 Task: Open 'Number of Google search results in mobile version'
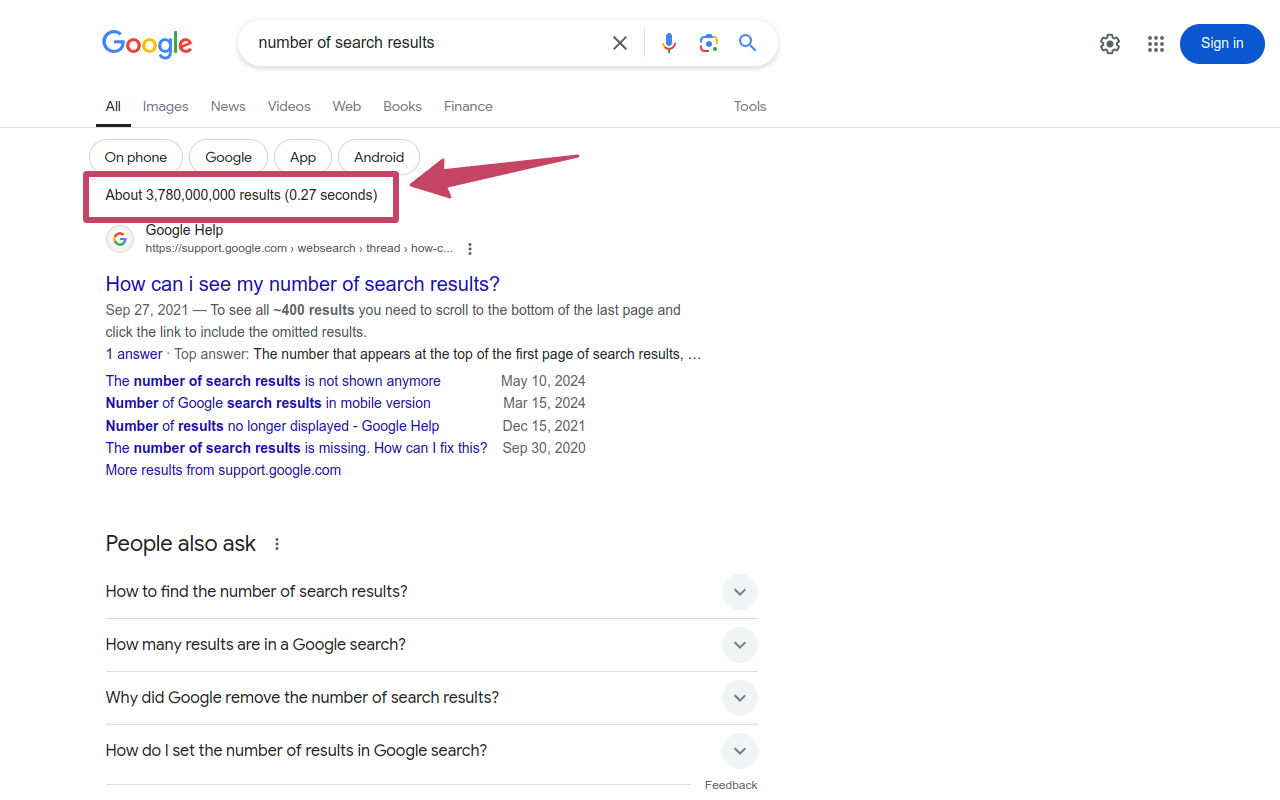pos(268,403)
